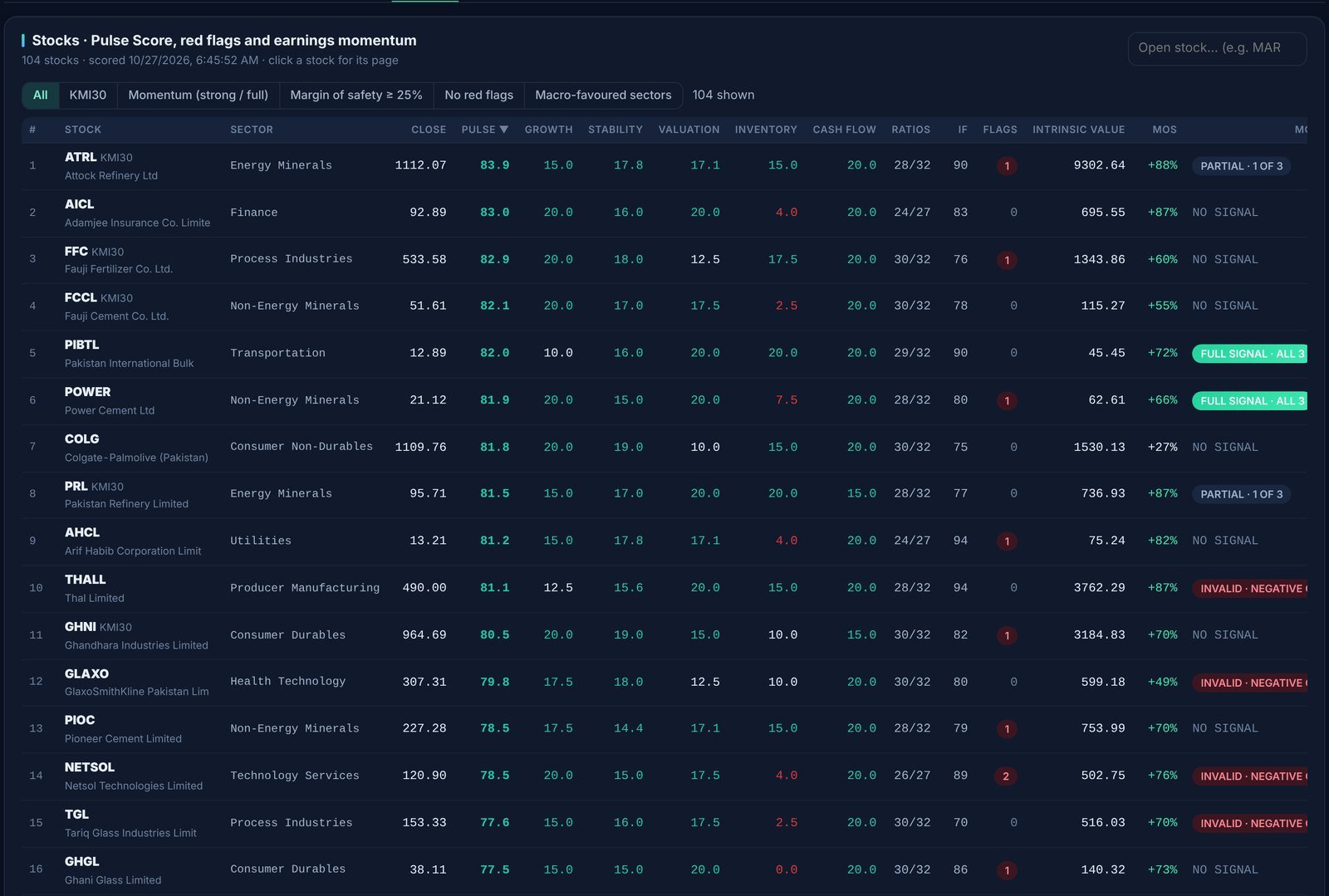Click the Open stock search field
1329x896 pixels.
(x=1217, y=48)
